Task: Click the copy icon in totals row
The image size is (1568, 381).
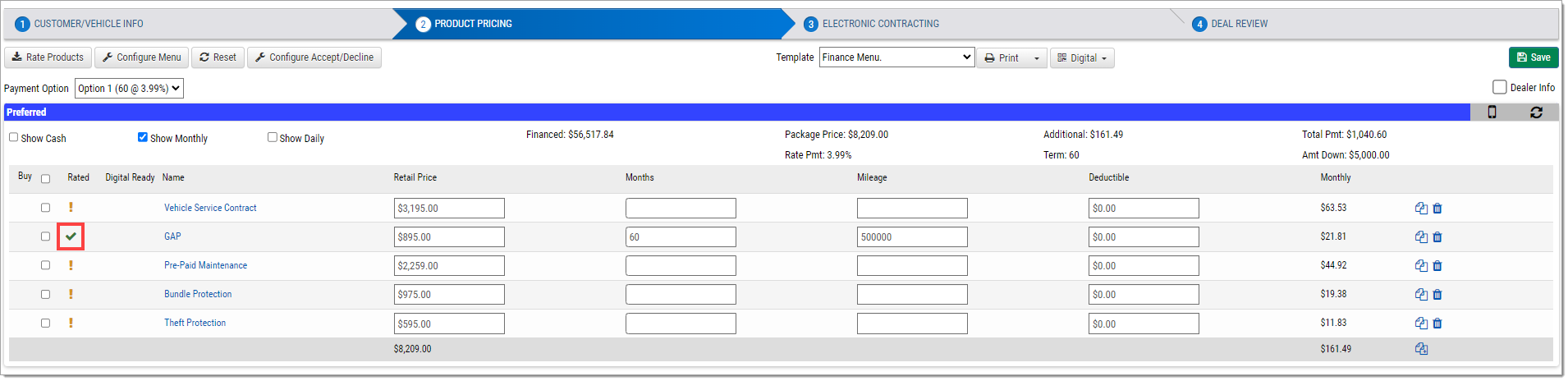Action: coord(1421,349)
